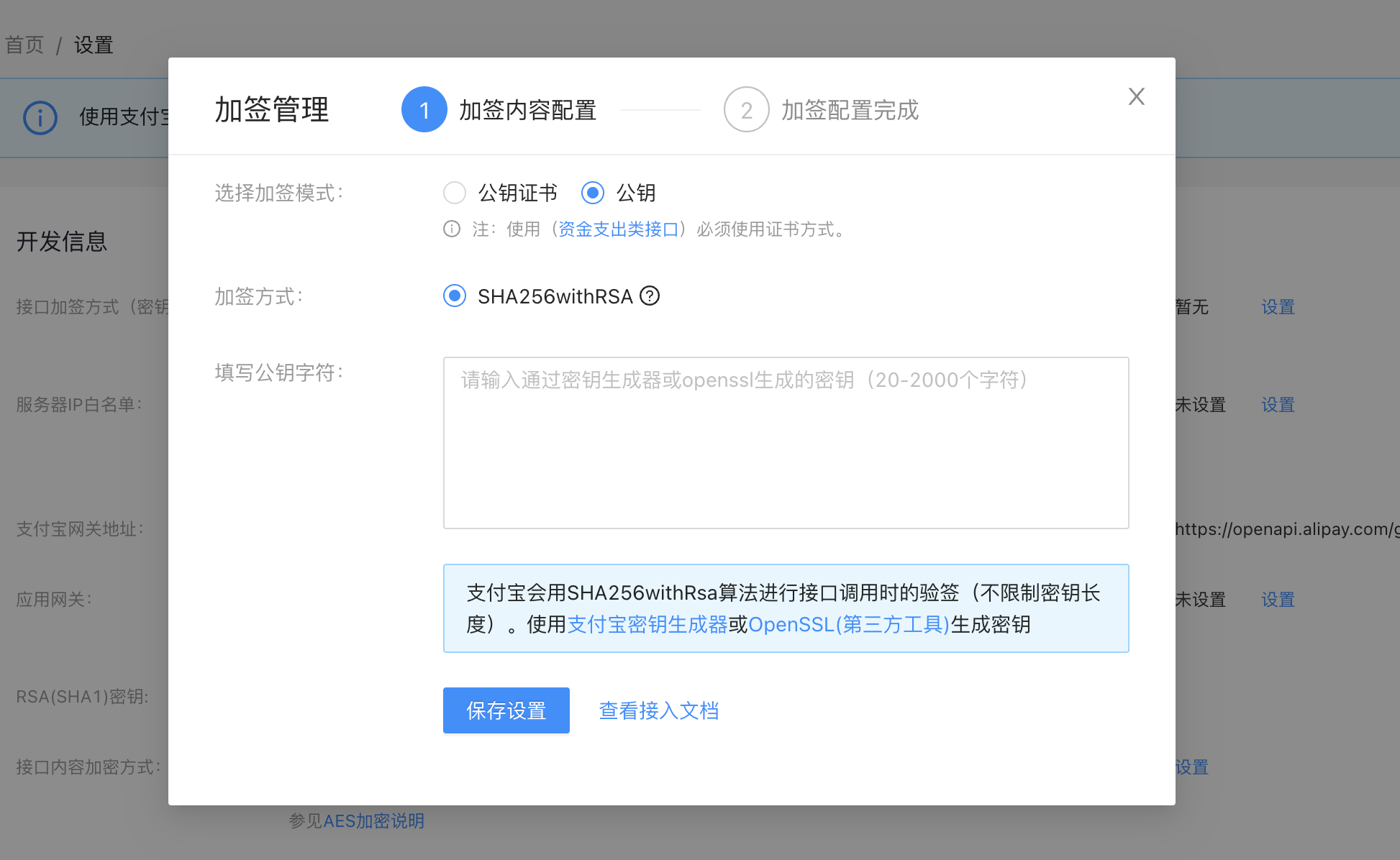The height and width of the screenshot is (860, 1400).
Task: Open the 支付宝密钥生成器 link
Action: 647,624
